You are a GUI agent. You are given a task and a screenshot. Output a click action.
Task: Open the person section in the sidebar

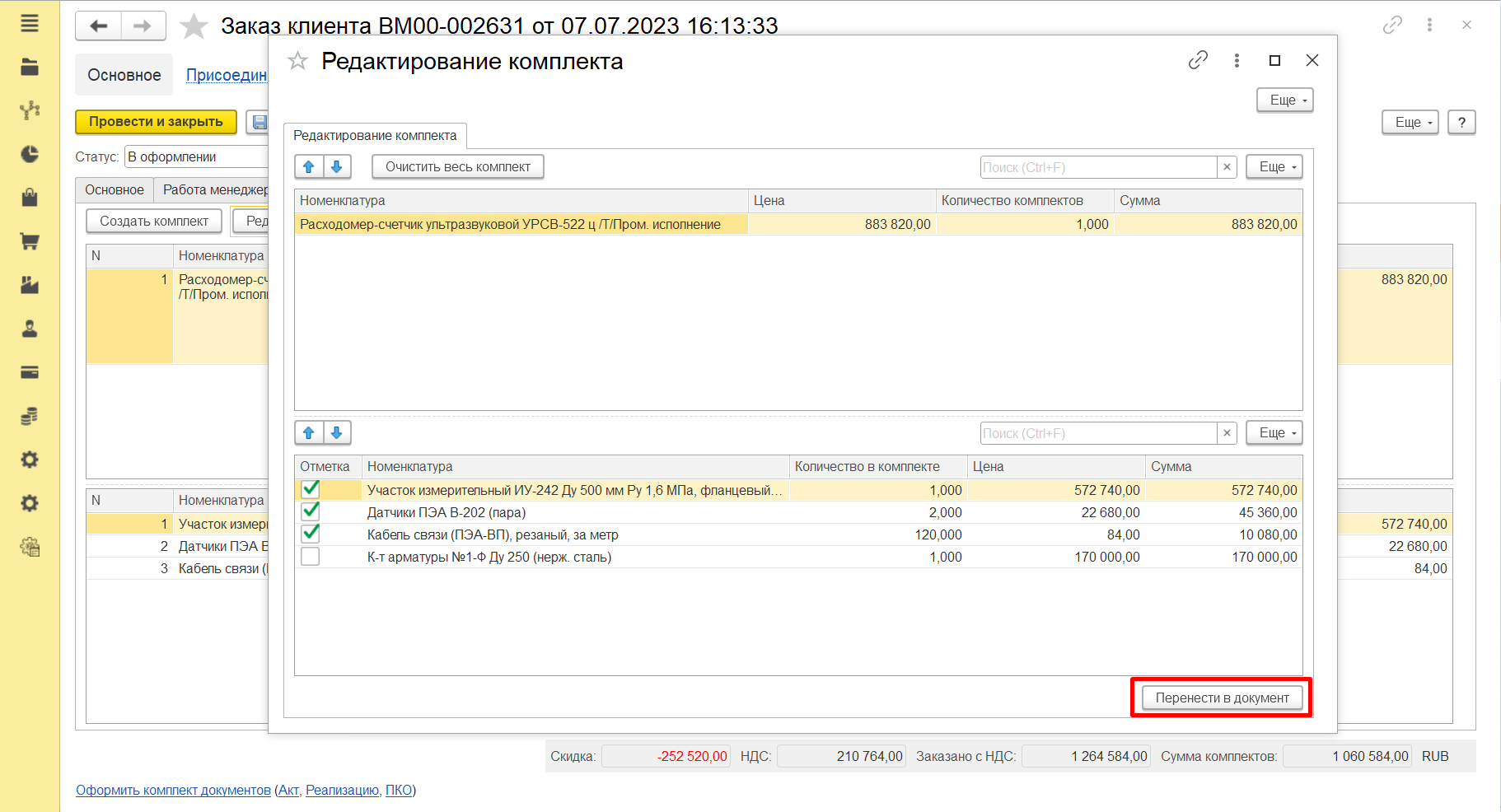pos(30,329)
